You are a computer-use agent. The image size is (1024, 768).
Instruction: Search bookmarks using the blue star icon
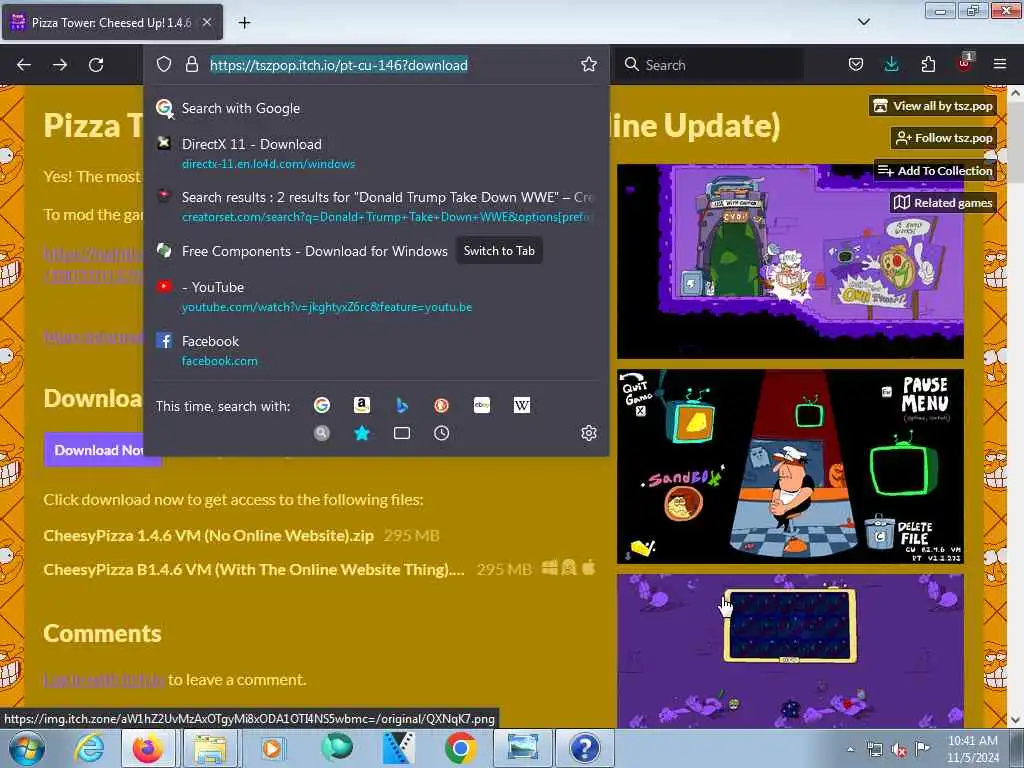[362, 433]
